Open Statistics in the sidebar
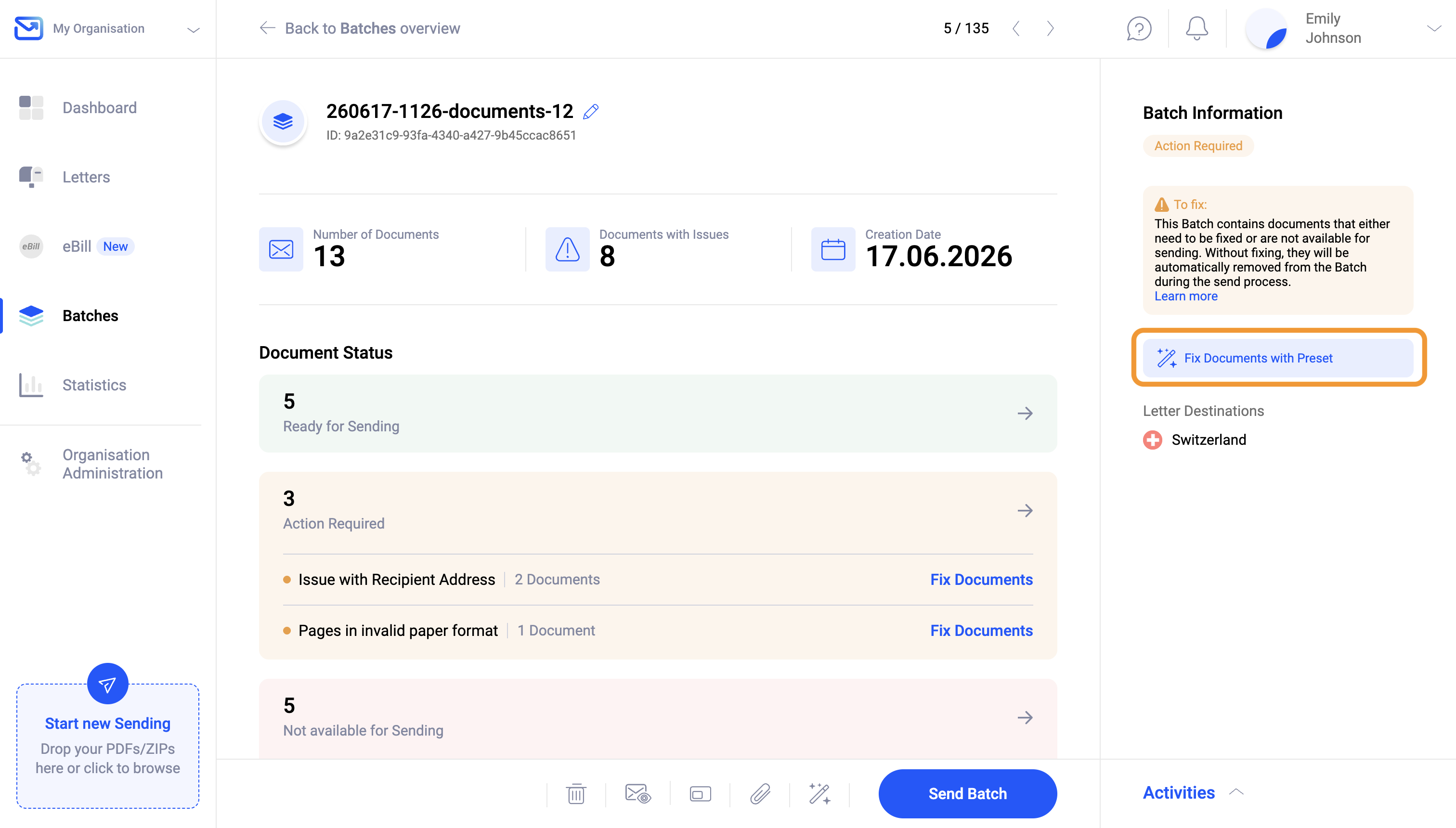 click(x=94, y=385)
